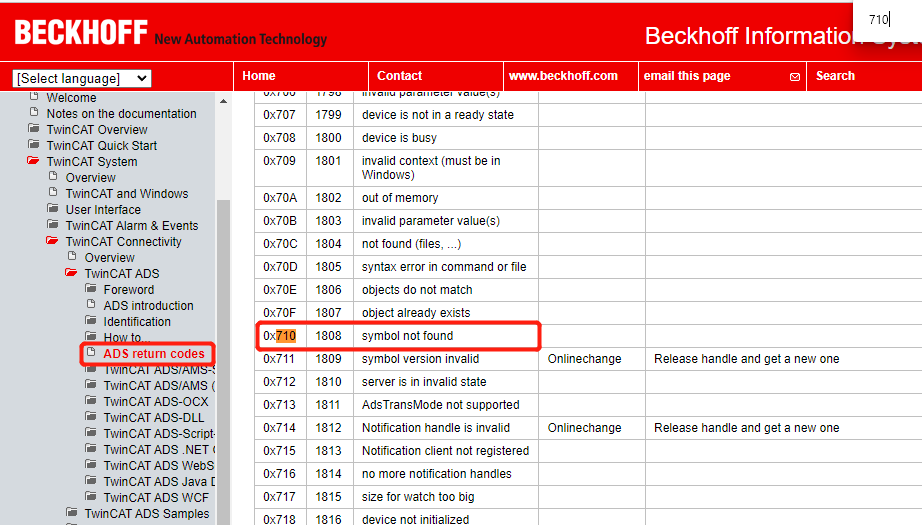
Task: Click highlighted 0x710 hex code cell
Action: click(279, 336)
